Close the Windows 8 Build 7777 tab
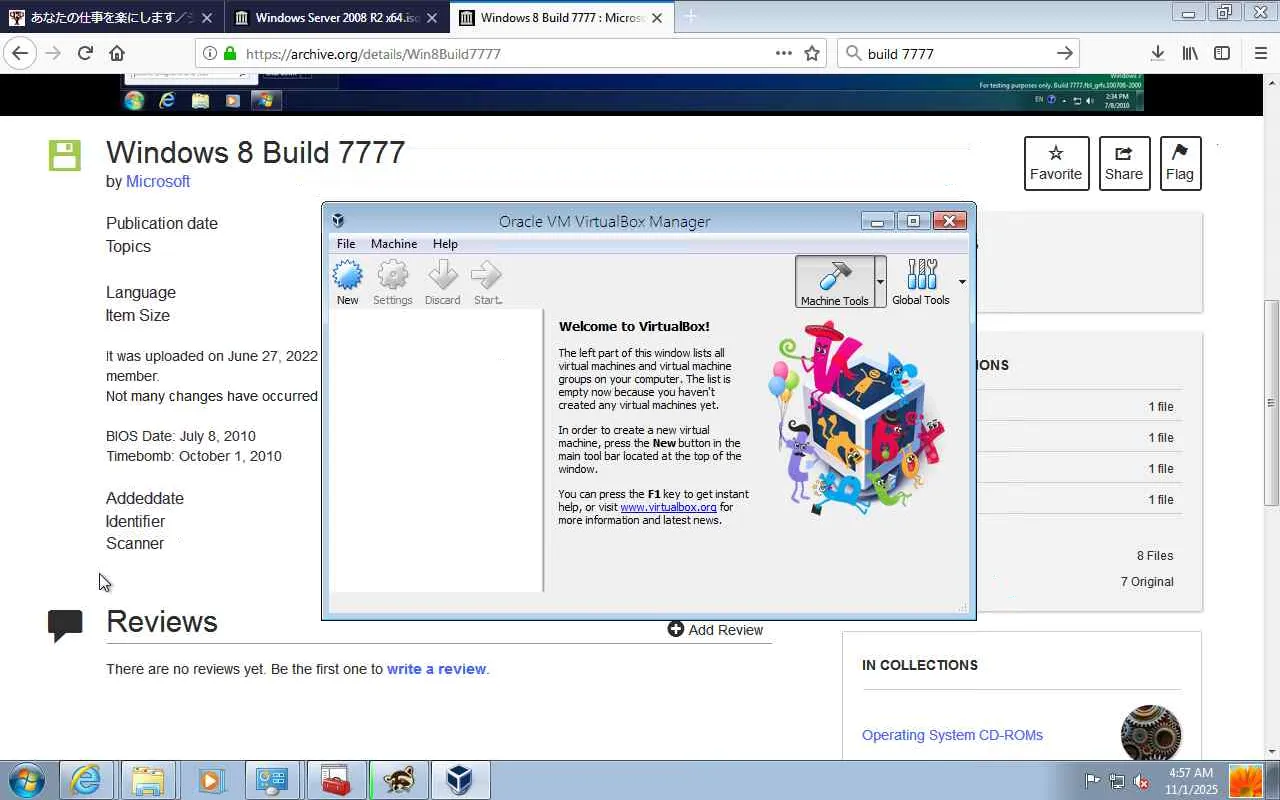The height and width of the screenshot is (800, 1280). tap(657, 17)
